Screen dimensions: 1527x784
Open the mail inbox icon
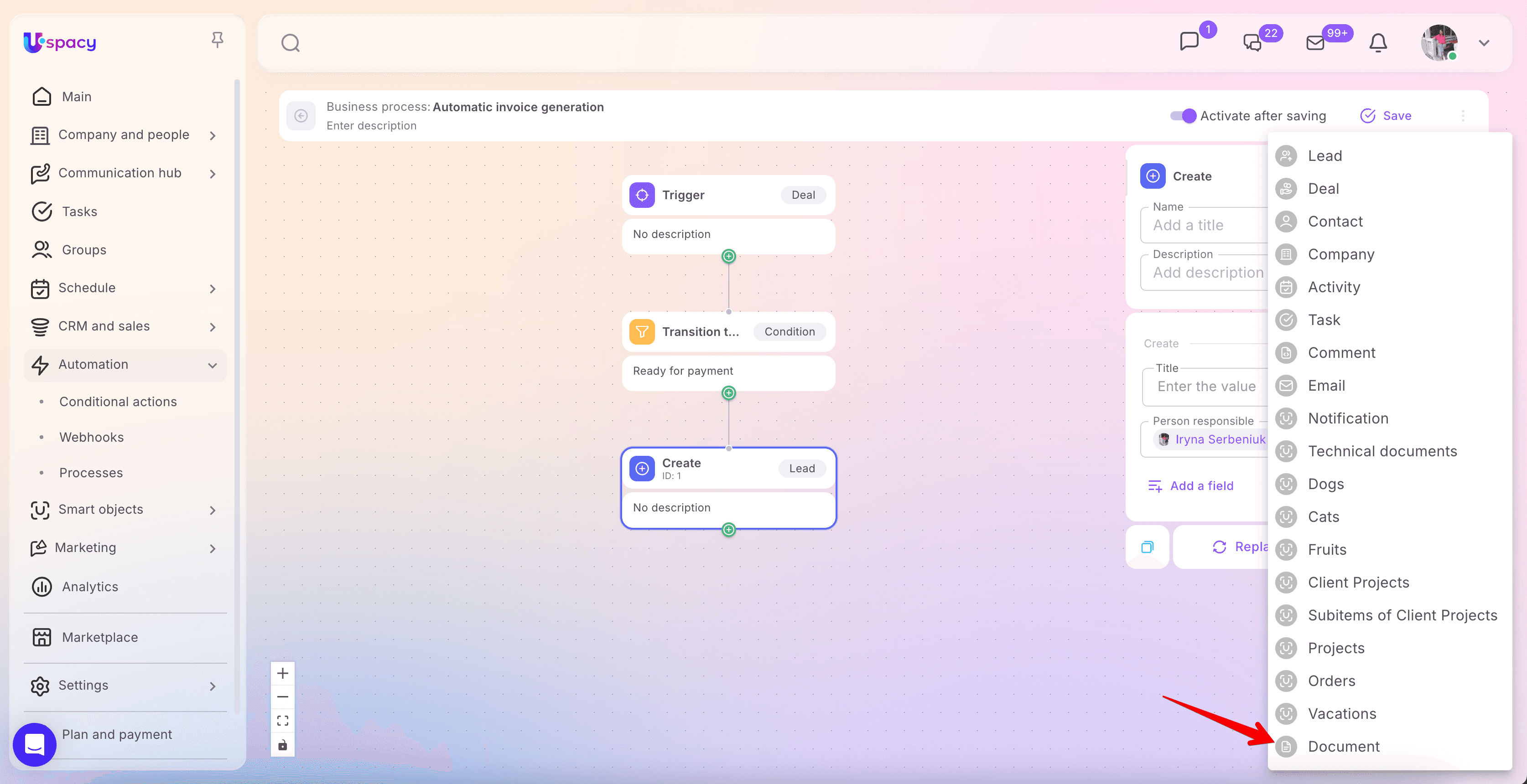point(1315,43)
